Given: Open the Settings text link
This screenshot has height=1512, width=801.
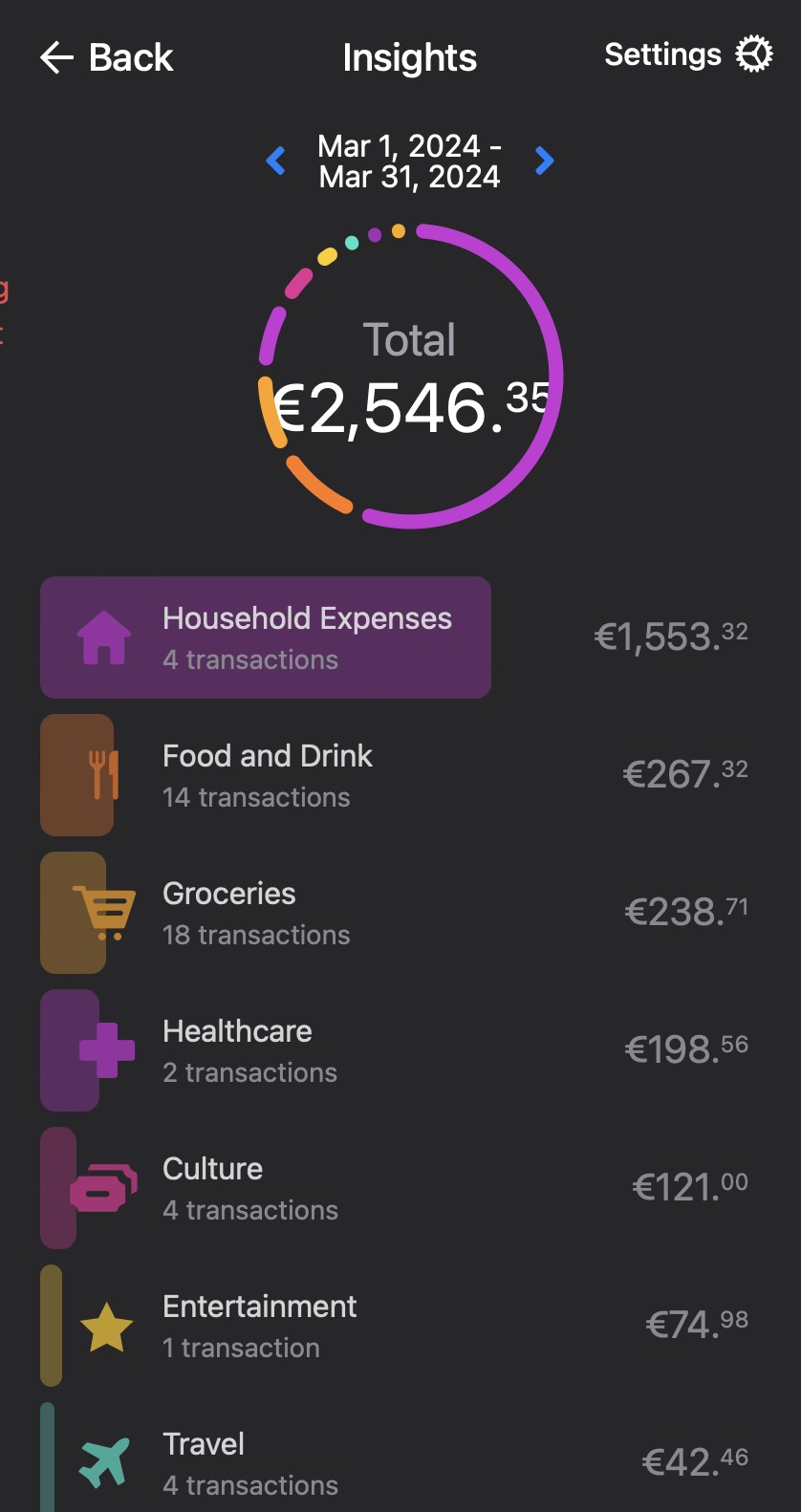Looking at the screenshot, I should (662, 55).
